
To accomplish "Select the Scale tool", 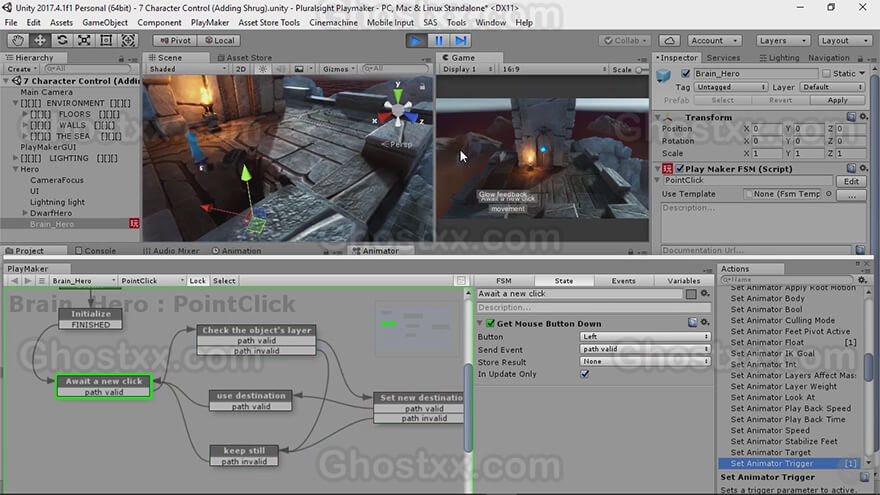I will point(84,40).
